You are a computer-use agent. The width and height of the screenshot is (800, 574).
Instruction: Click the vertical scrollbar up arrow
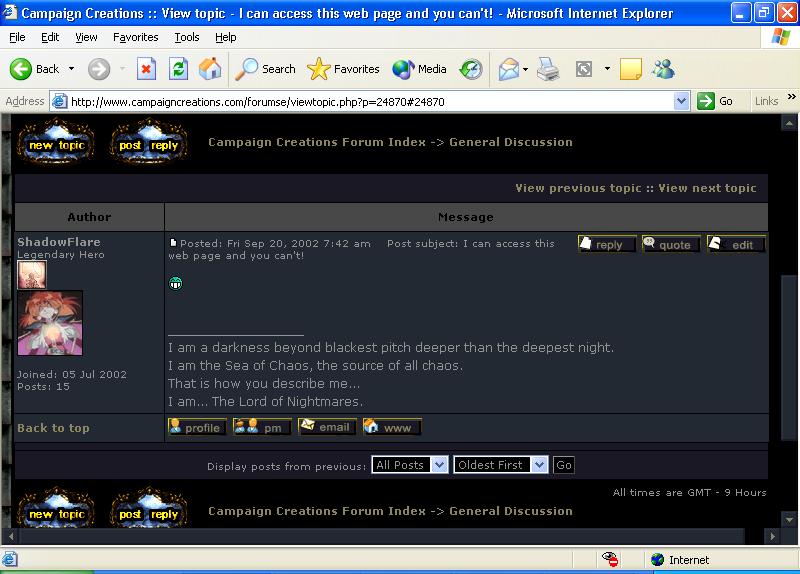[789, 123]
